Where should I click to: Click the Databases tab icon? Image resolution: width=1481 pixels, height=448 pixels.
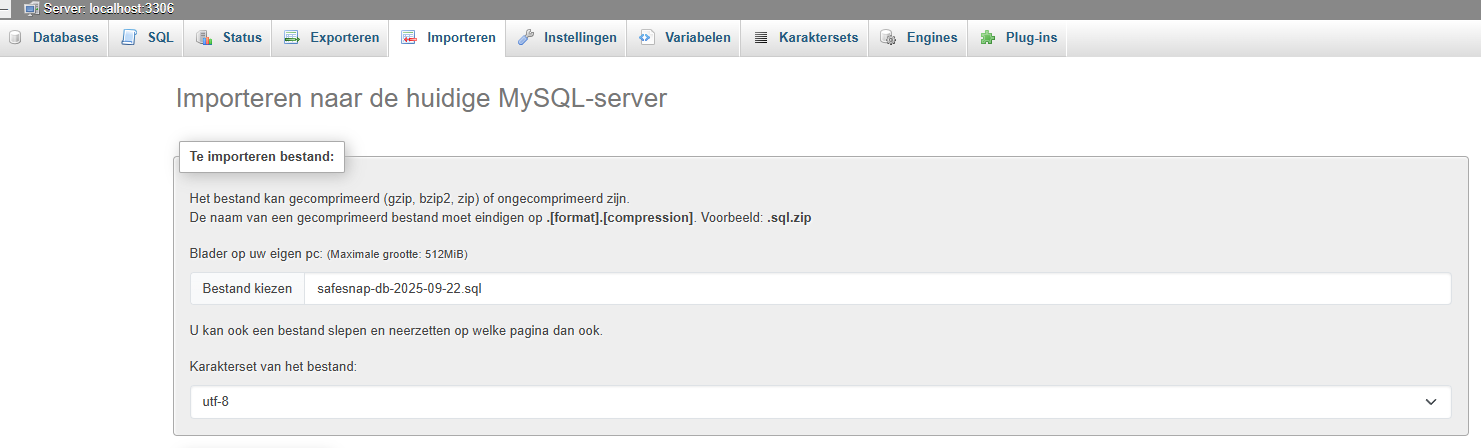(15, 38)
